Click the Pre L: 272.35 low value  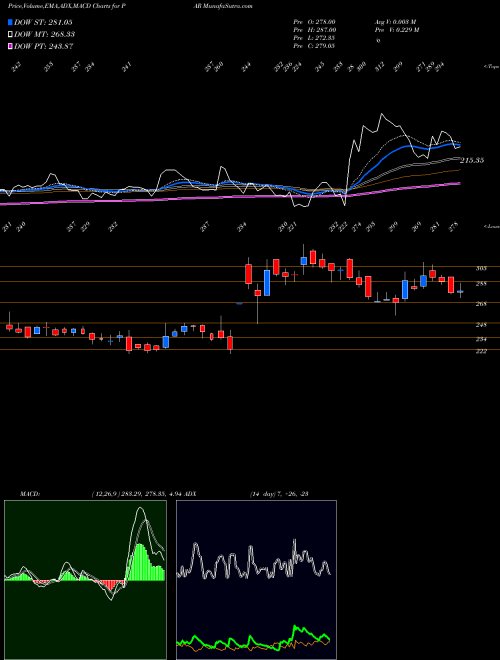(314, 38)
